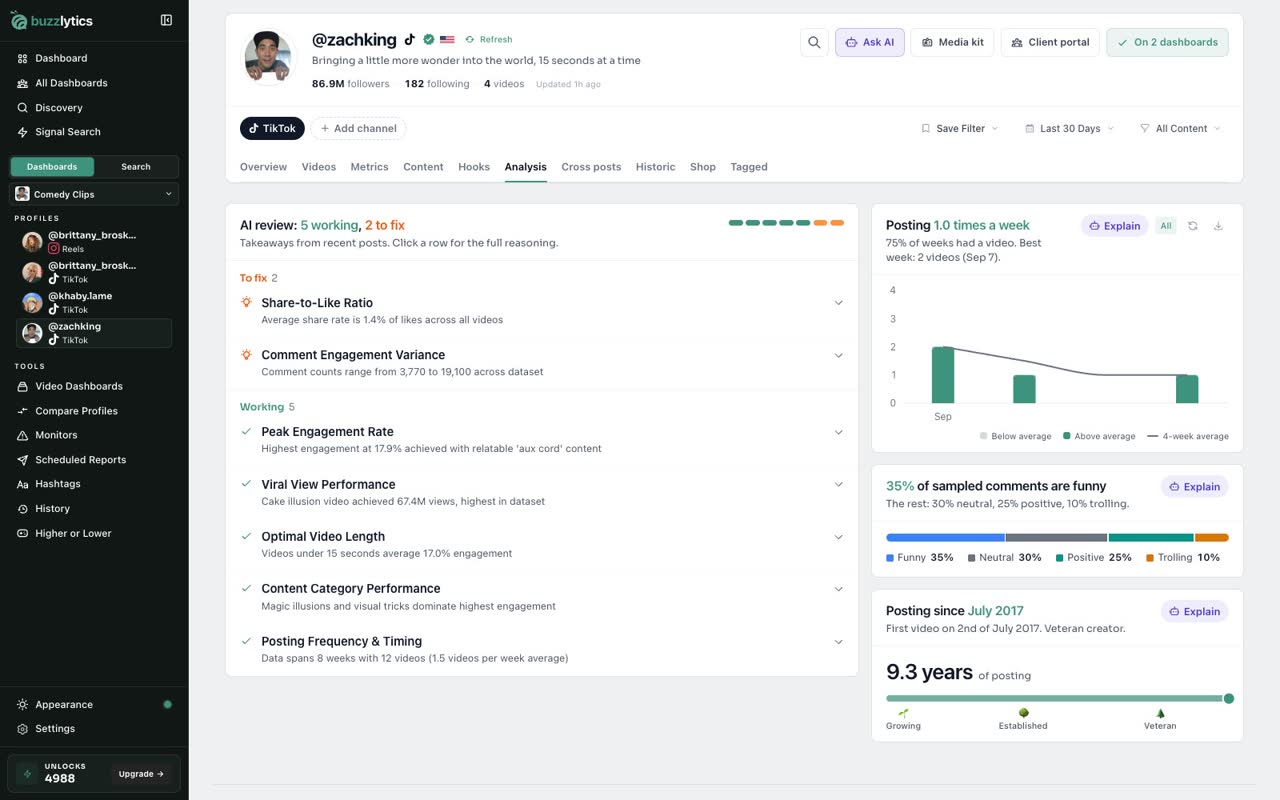Open the Media kit

[x=953, y=42]
